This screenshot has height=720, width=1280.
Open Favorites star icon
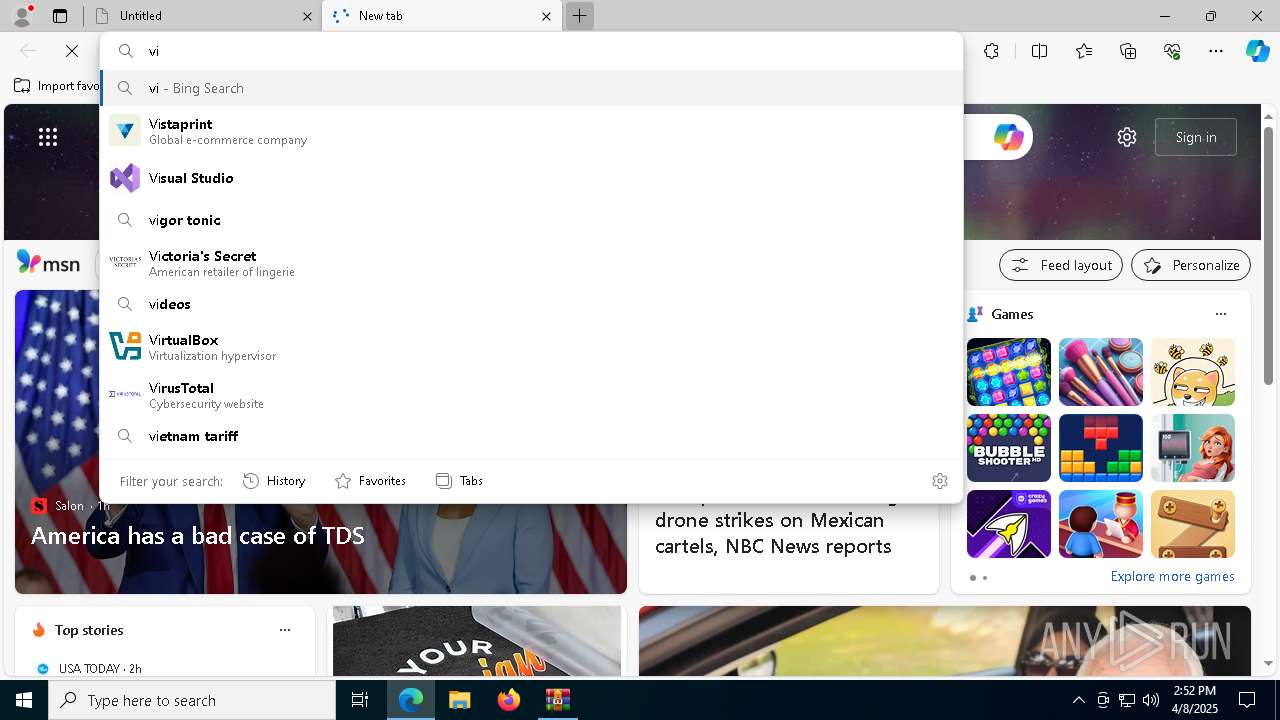1084,51
